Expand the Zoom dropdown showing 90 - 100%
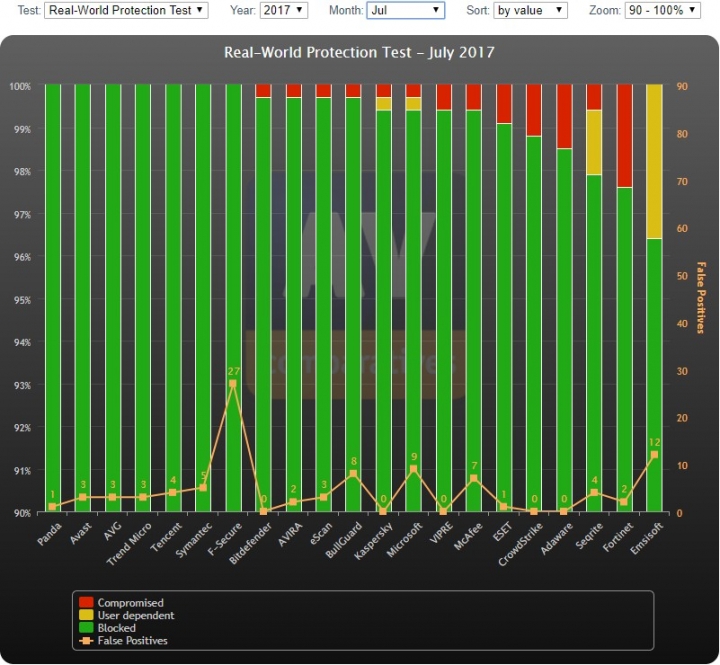Image resolution: width=720 pixels, height=665 pixels. (662, 10)
